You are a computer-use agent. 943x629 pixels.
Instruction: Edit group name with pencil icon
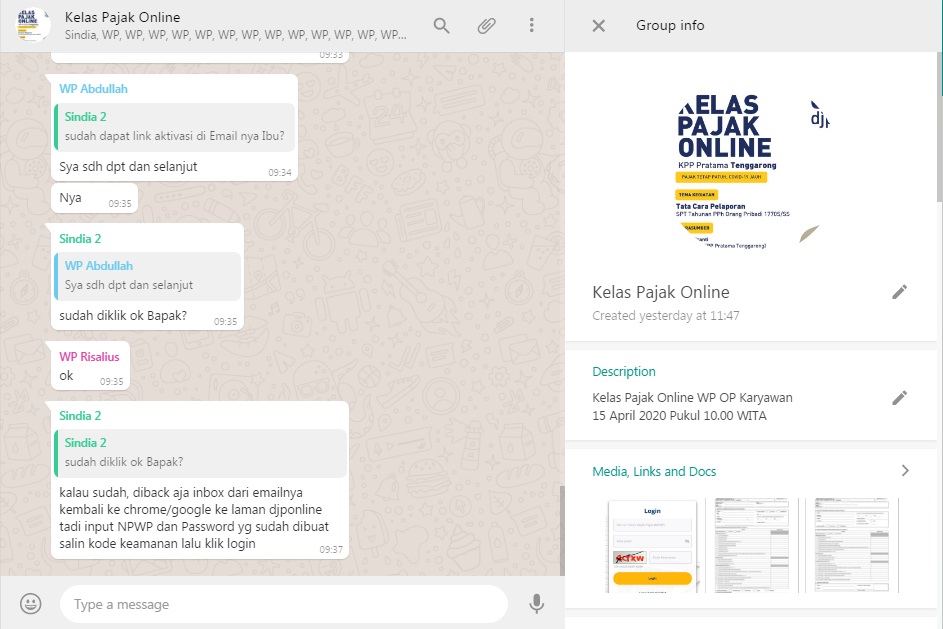click(x=900, y=292)
